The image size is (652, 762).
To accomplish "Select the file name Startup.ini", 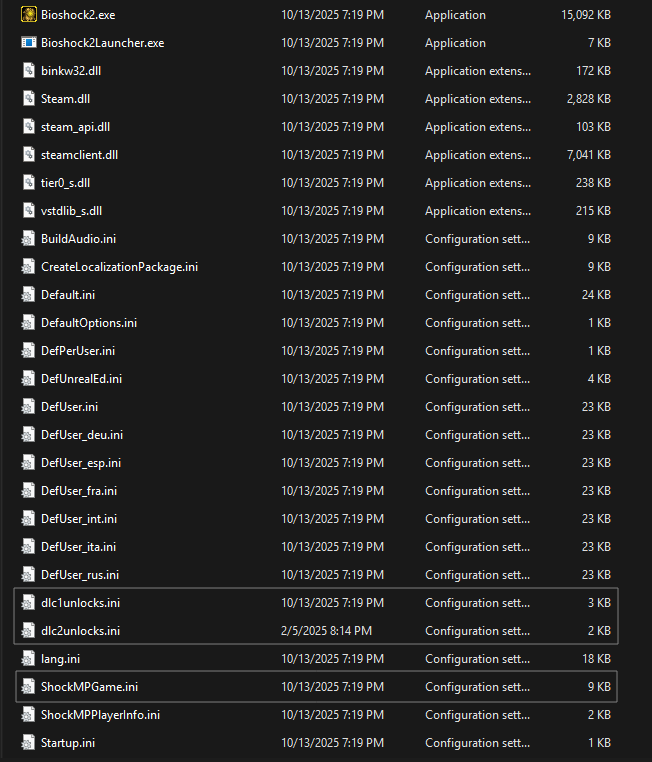I will pyautogui.click(x=68, y=743).
